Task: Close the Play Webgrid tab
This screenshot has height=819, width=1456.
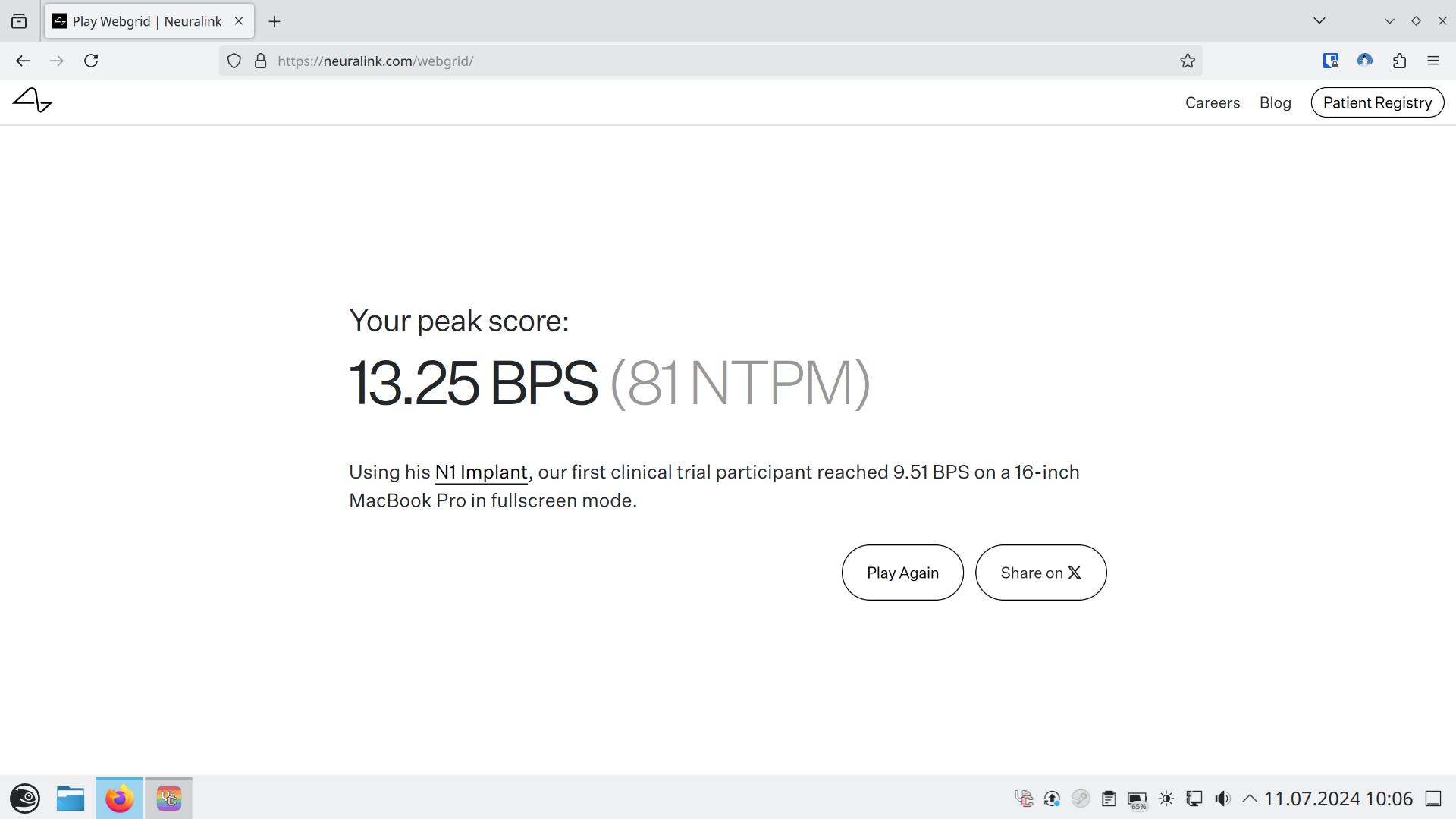Action: point(239,21)
